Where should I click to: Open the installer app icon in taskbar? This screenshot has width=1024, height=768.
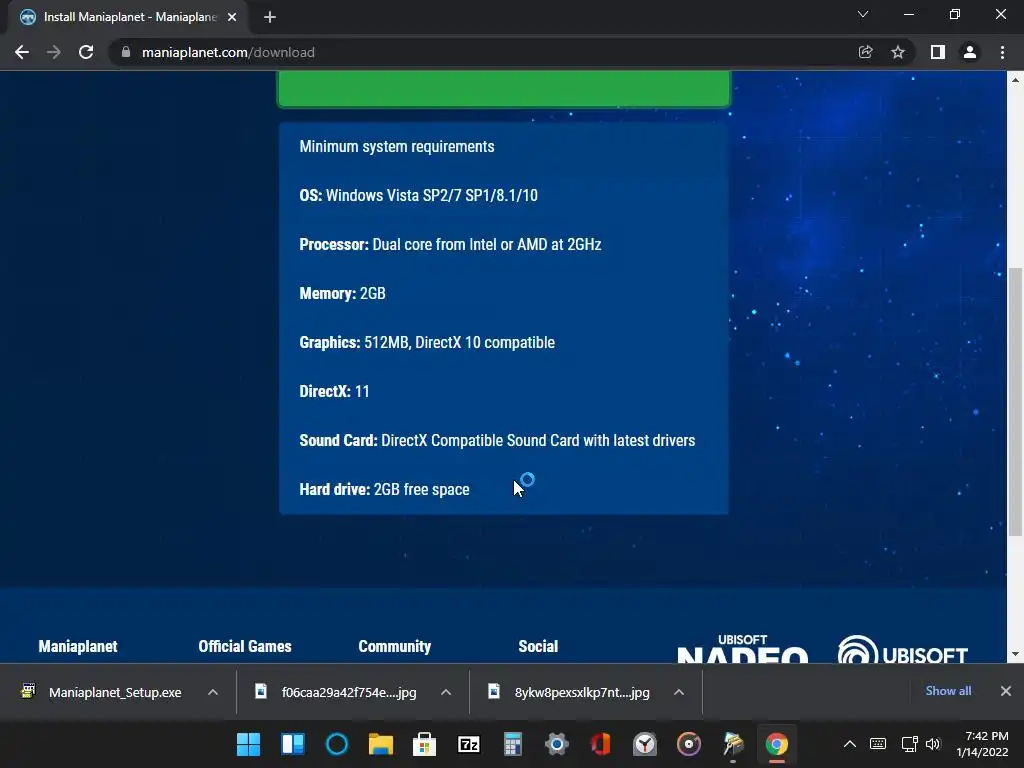733,744
